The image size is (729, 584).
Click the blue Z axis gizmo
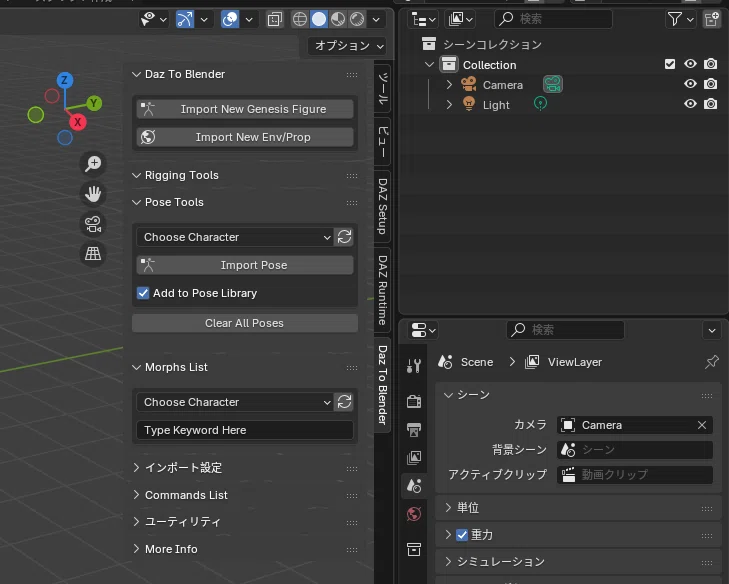click(65, 80)
